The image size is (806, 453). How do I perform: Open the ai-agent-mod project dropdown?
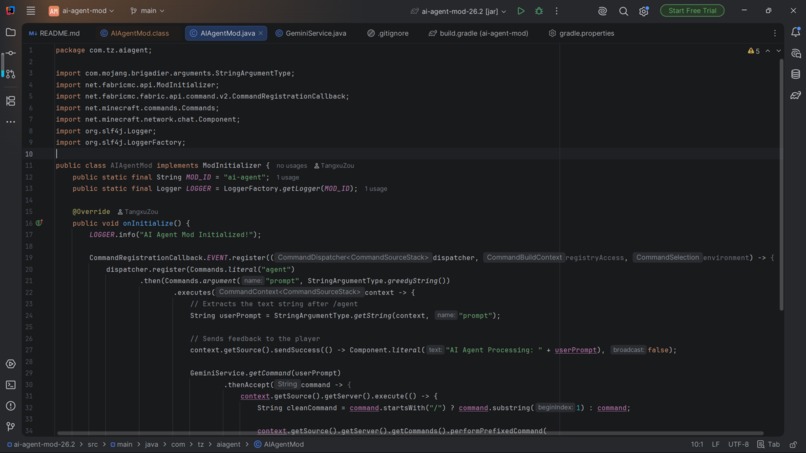pyautogui.click(x=81, y=11)
